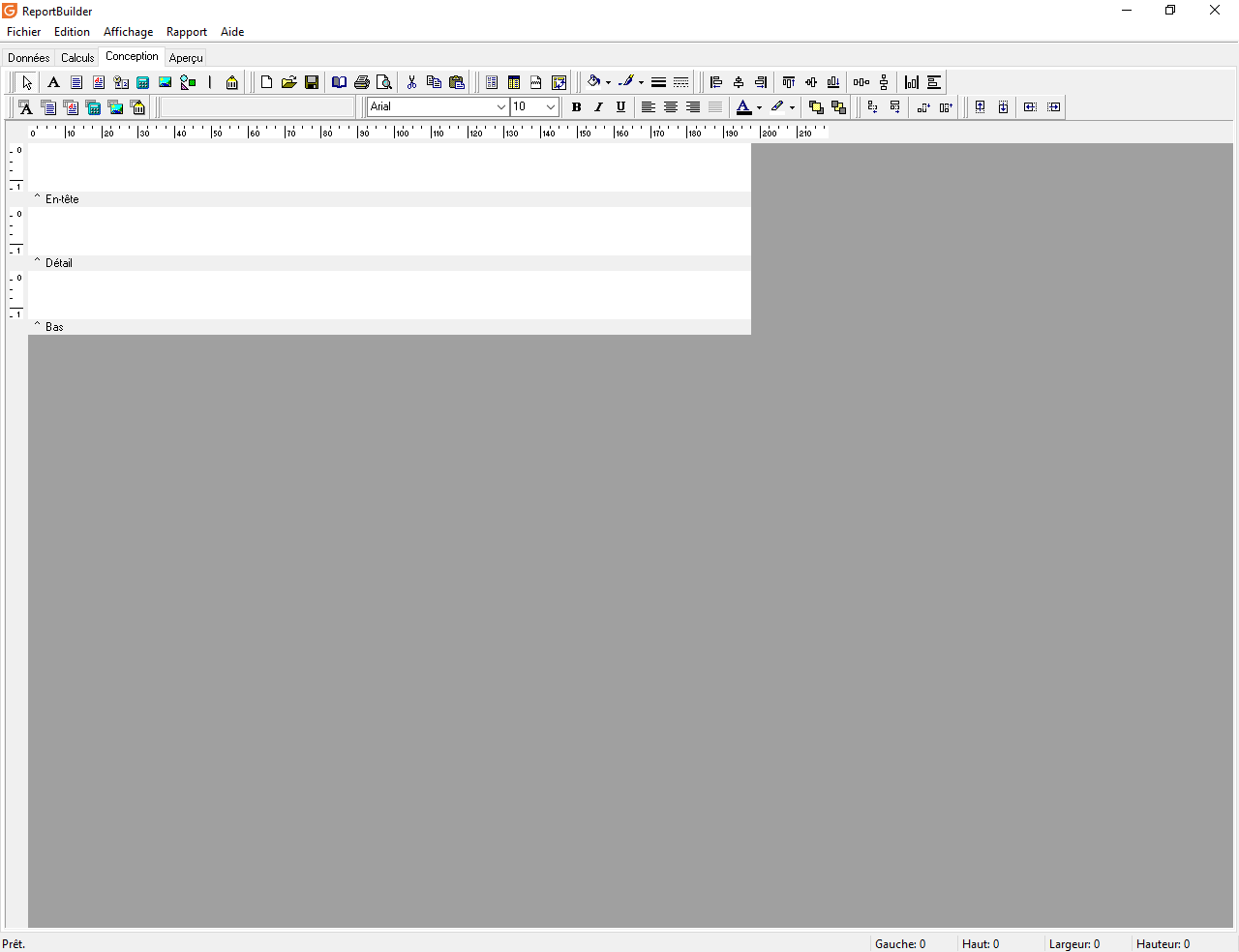Image resolution: width=1239 pixels, height=952 pixels.
Task: Open fill color bucket dropdown arrow
Action: [608, 83]
